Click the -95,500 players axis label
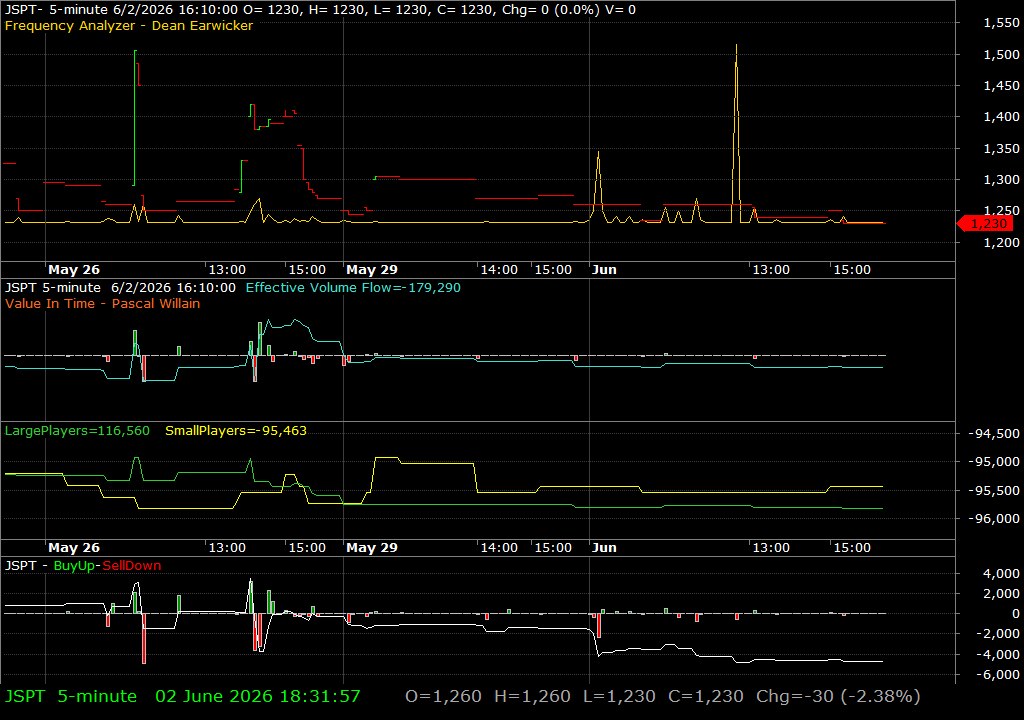Viewport: 1024px width, 720px height. pyautogui.click(x=993, y=490)
